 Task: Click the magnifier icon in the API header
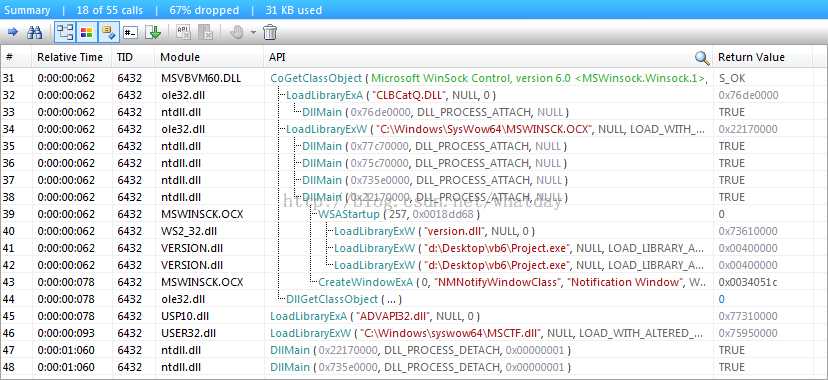point(702,58)
